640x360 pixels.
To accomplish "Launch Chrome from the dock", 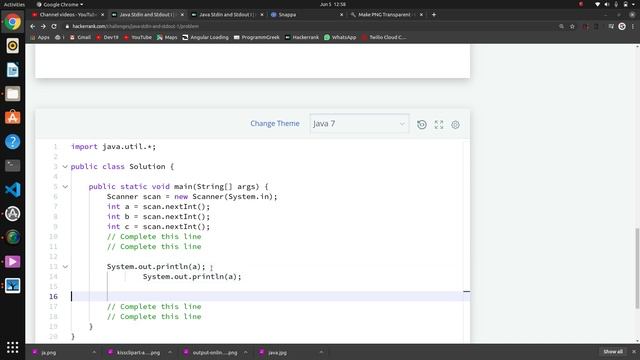I will coord(12,22).
